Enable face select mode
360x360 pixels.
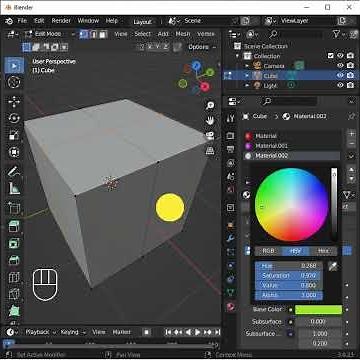coord(103,34)
